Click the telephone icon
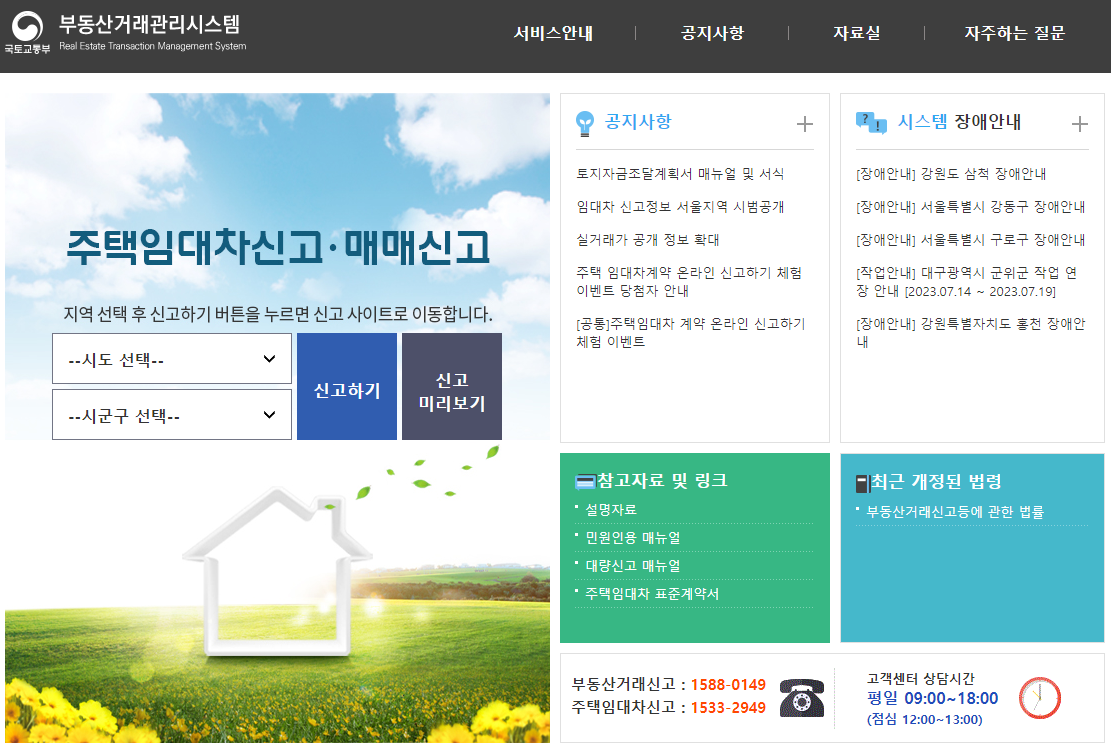 pos(801,698)
